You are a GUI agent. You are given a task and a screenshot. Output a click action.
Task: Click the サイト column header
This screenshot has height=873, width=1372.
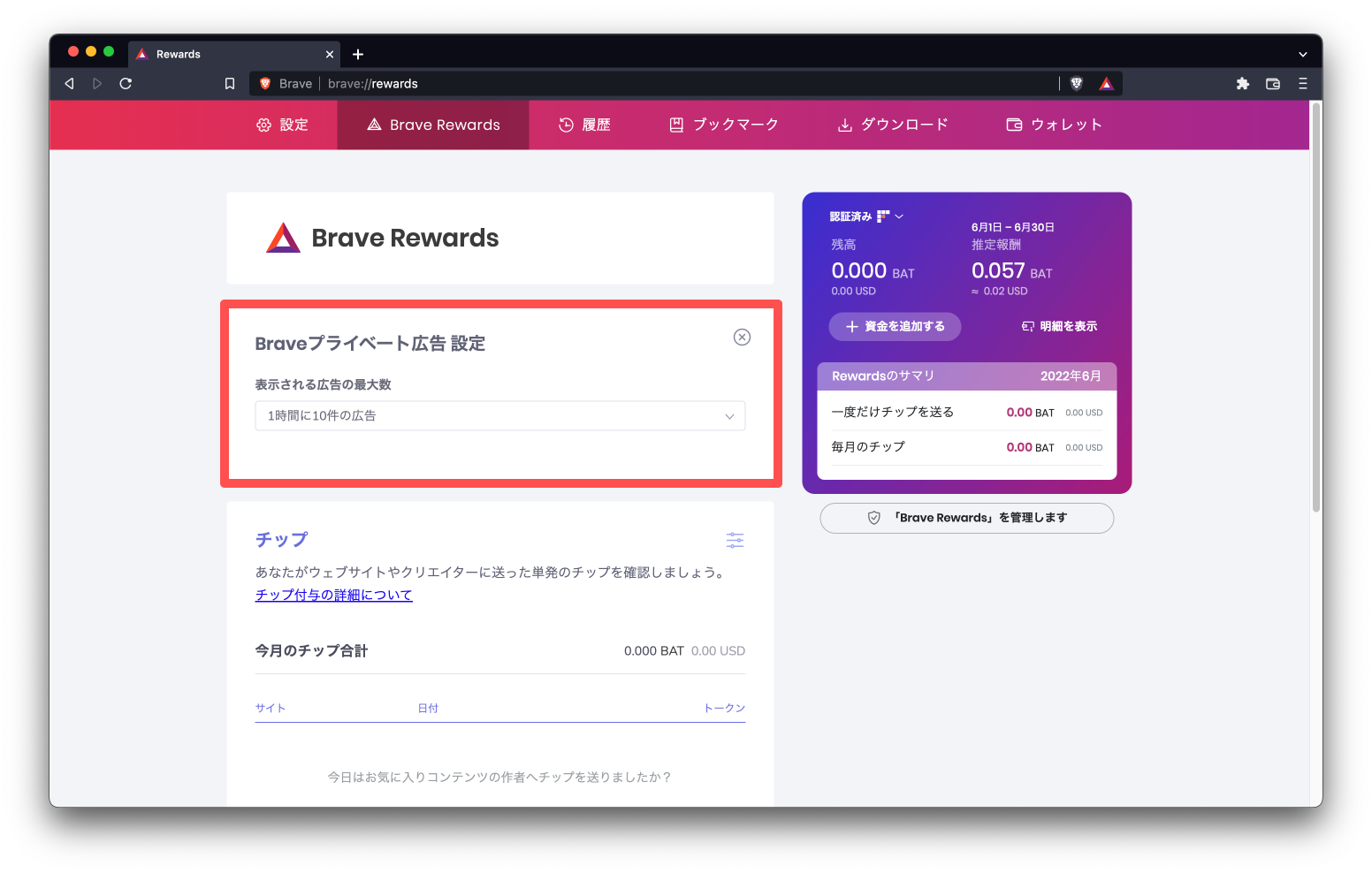271,708
